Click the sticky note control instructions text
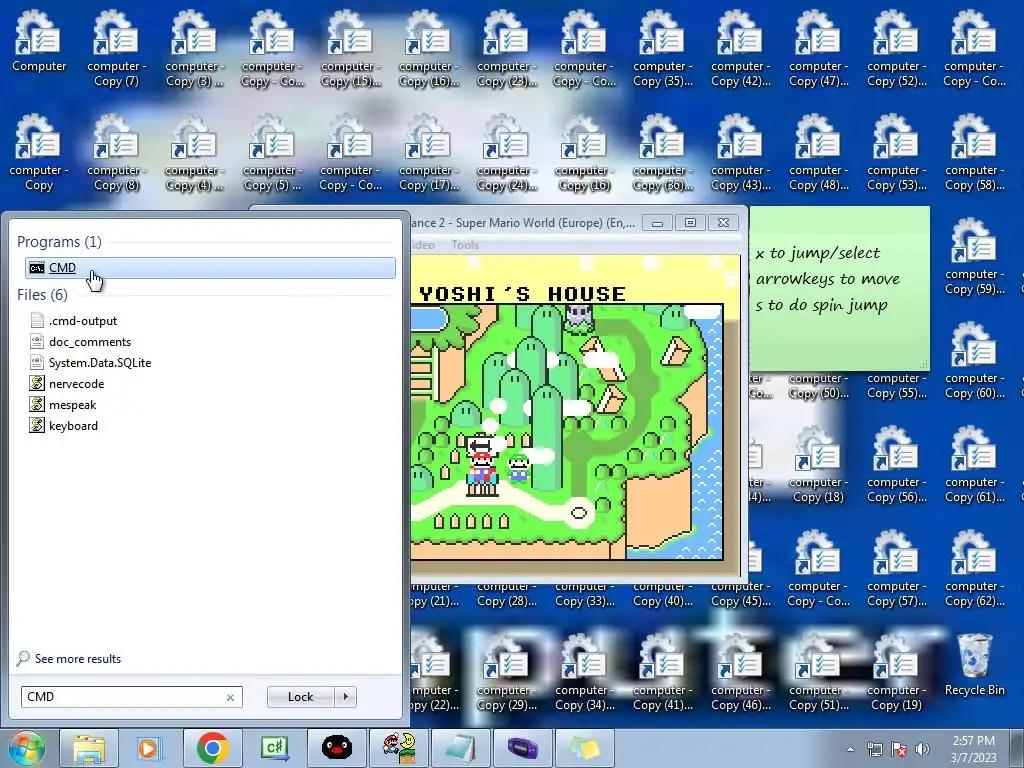 (827, 279)
